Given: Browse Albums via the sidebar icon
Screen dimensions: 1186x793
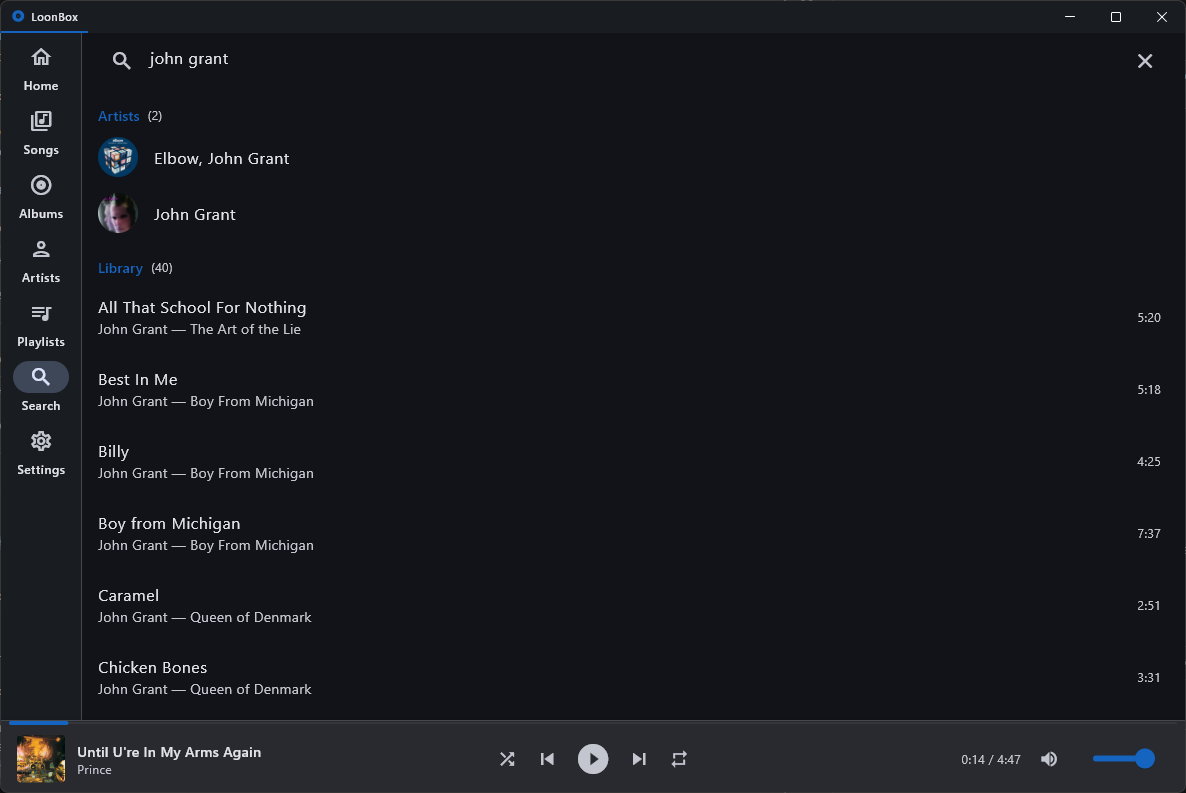Looking at the screenshot, I should 40,196.
